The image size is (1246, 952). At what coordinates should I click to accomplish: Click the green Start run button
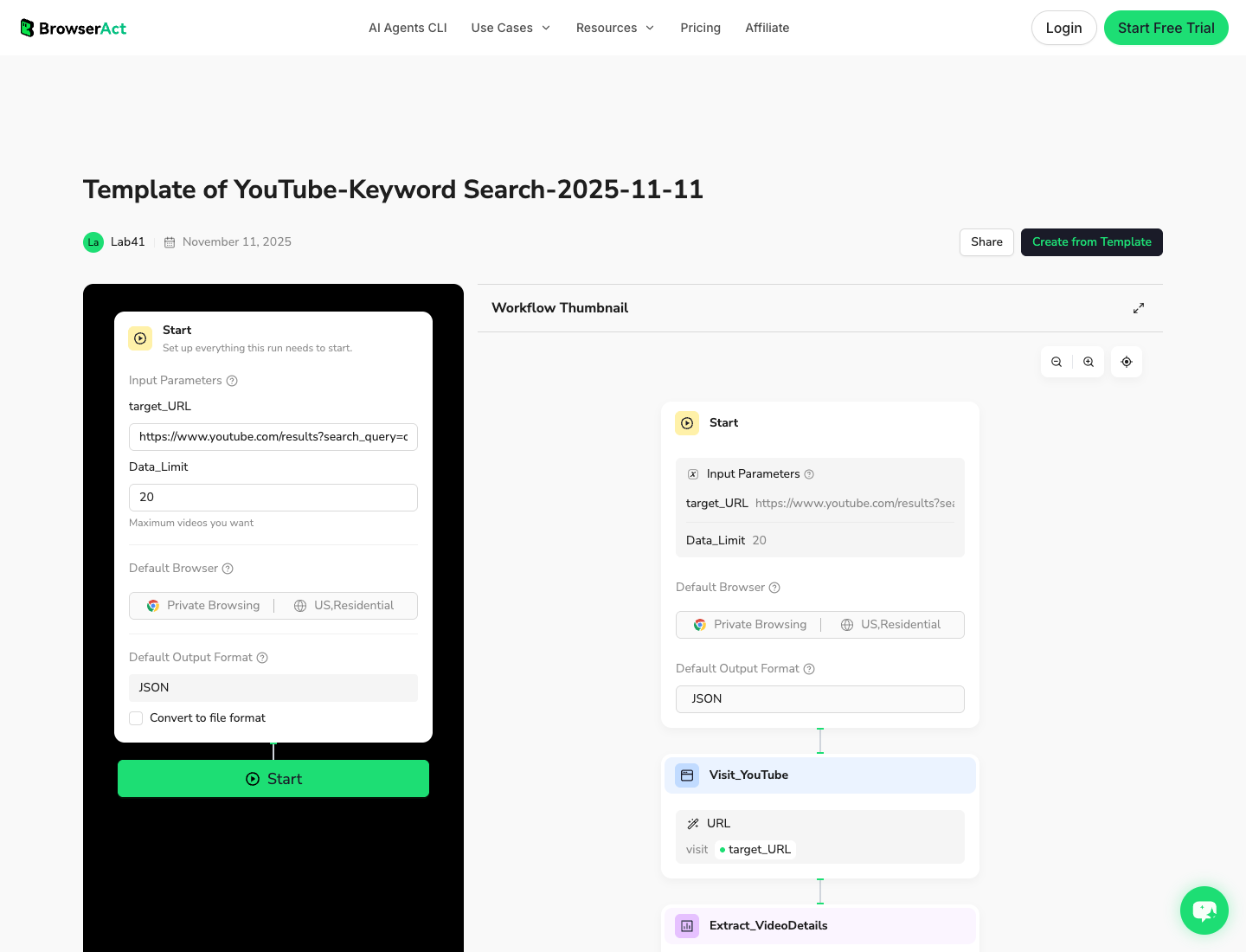coord(273,779)
